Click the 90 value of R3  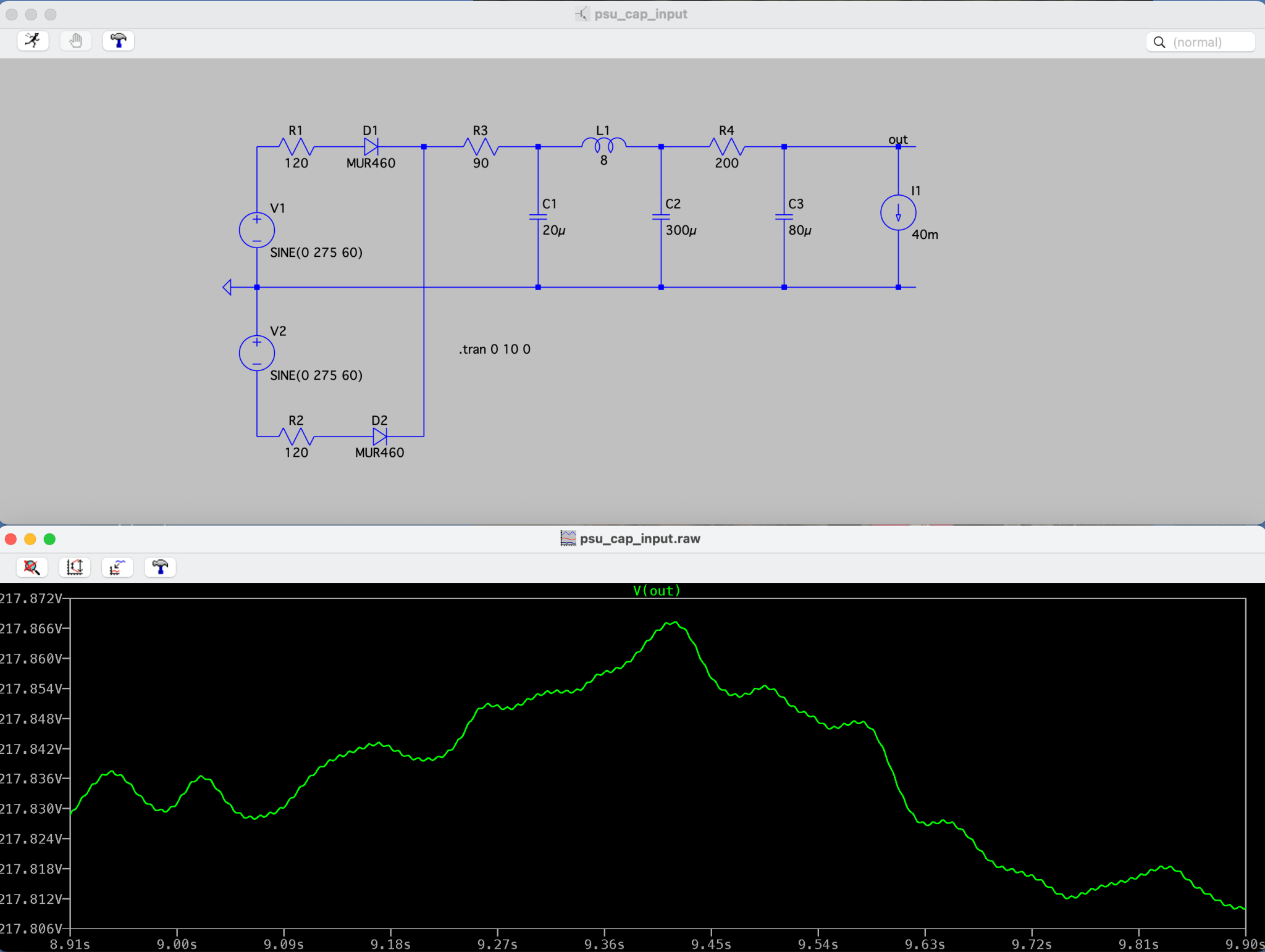coord(481,164)
